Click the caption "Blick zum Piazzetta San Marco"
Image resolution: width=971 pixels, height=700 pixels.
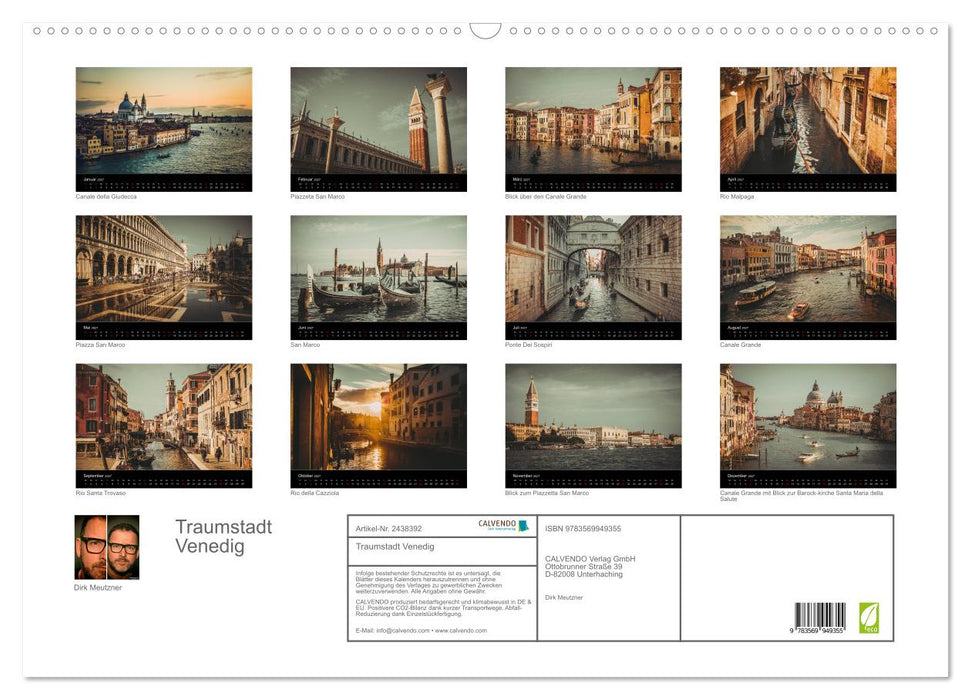click(x=547, y=493)
